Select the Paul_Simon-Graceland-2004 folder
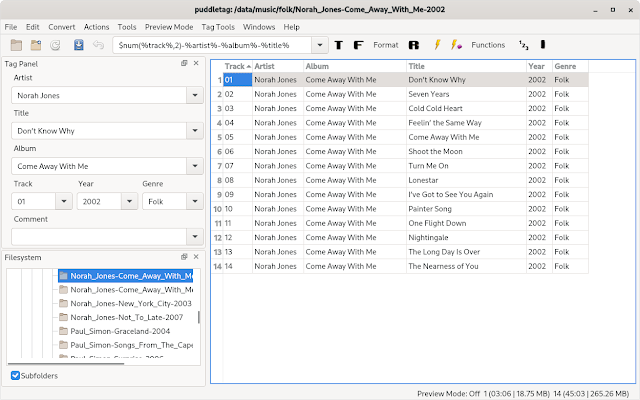Image resolution: width=640 pixels, height=400 pixels. [x=120, y=331]
